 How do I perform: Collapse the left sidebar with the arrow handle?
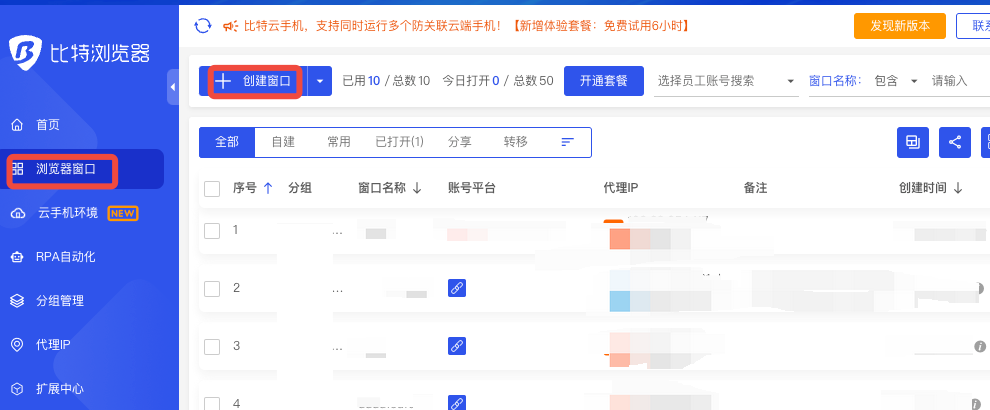172,88
